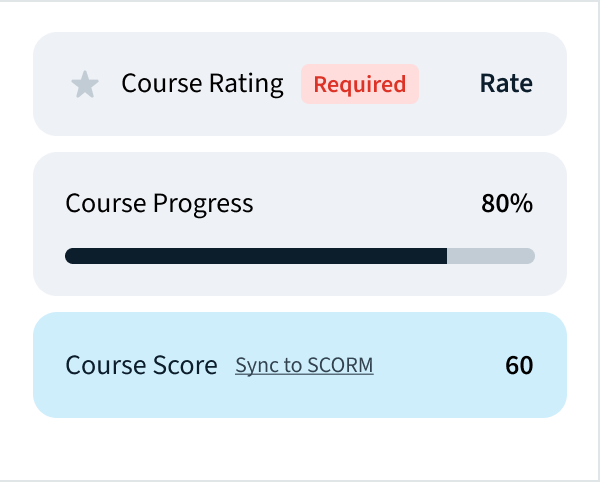The width and height of the screenshot is (600, 482).
Task: Click where the progress fill ends at 80%
Action: pyautogui.click(x=446, y=256)
